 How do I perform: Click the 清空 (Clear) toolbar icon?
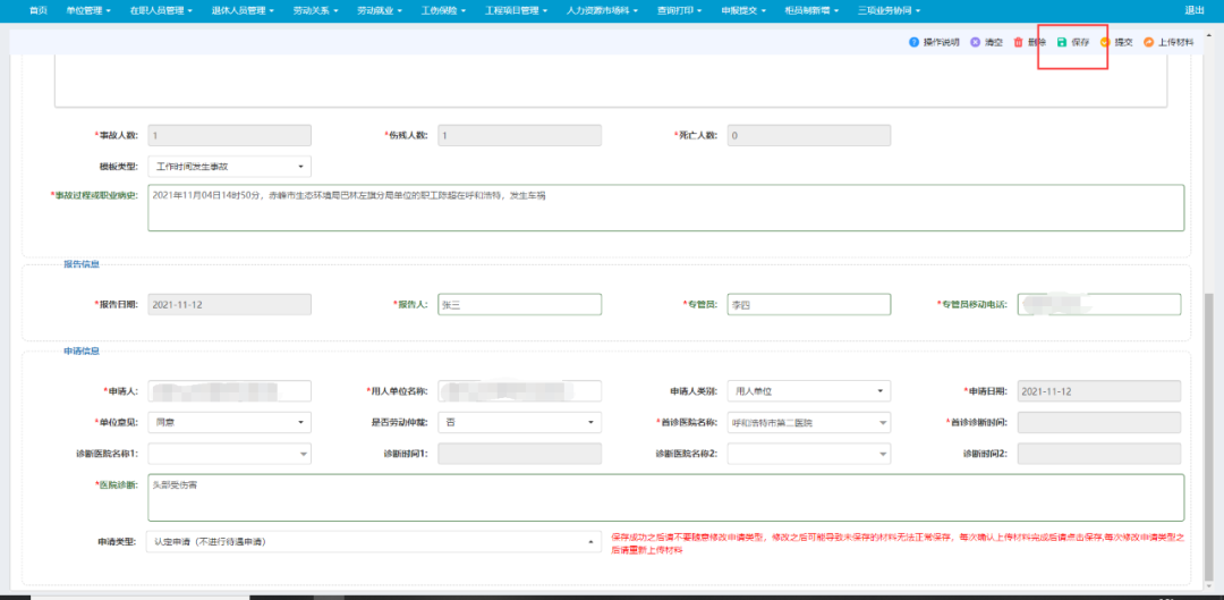coord(975,43)
